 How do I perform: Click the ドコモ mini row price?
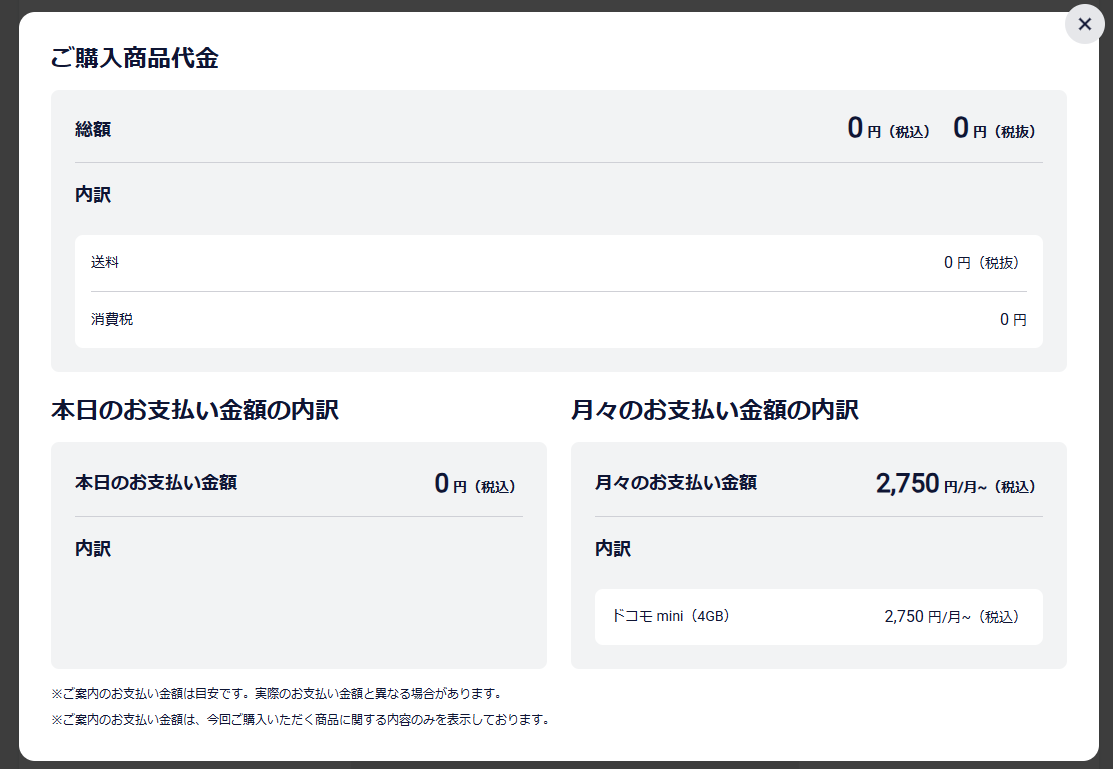click(951, 617)
